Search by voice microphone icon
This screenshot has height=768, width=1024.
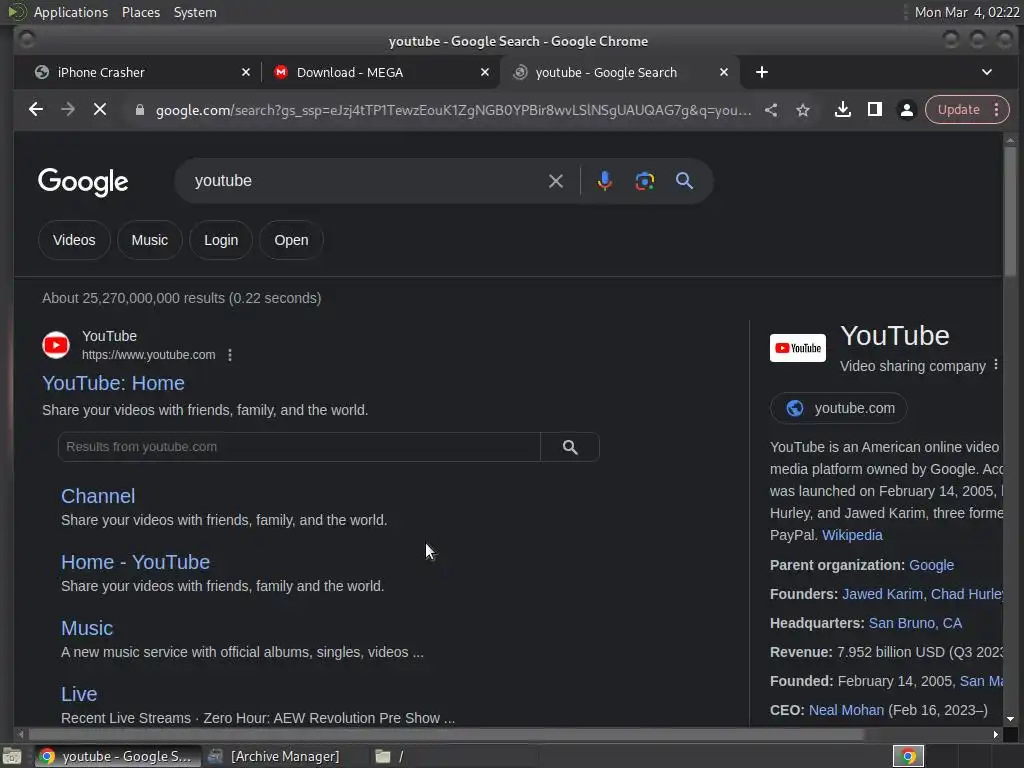point(605,181)
